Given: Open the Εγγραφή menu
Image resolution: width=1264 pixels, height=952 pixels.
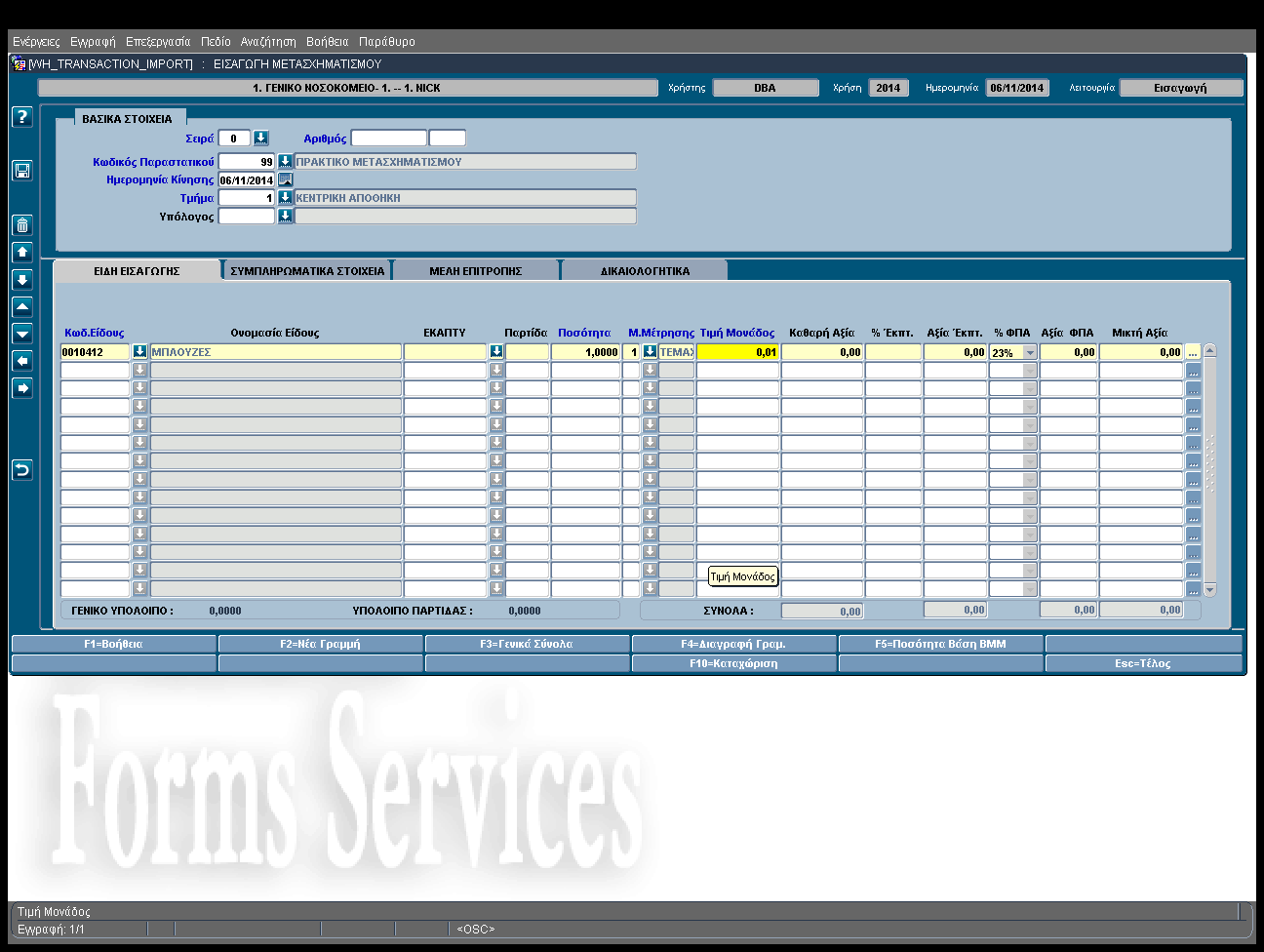Looking at the screenshot, I should (x=93, y=42).
